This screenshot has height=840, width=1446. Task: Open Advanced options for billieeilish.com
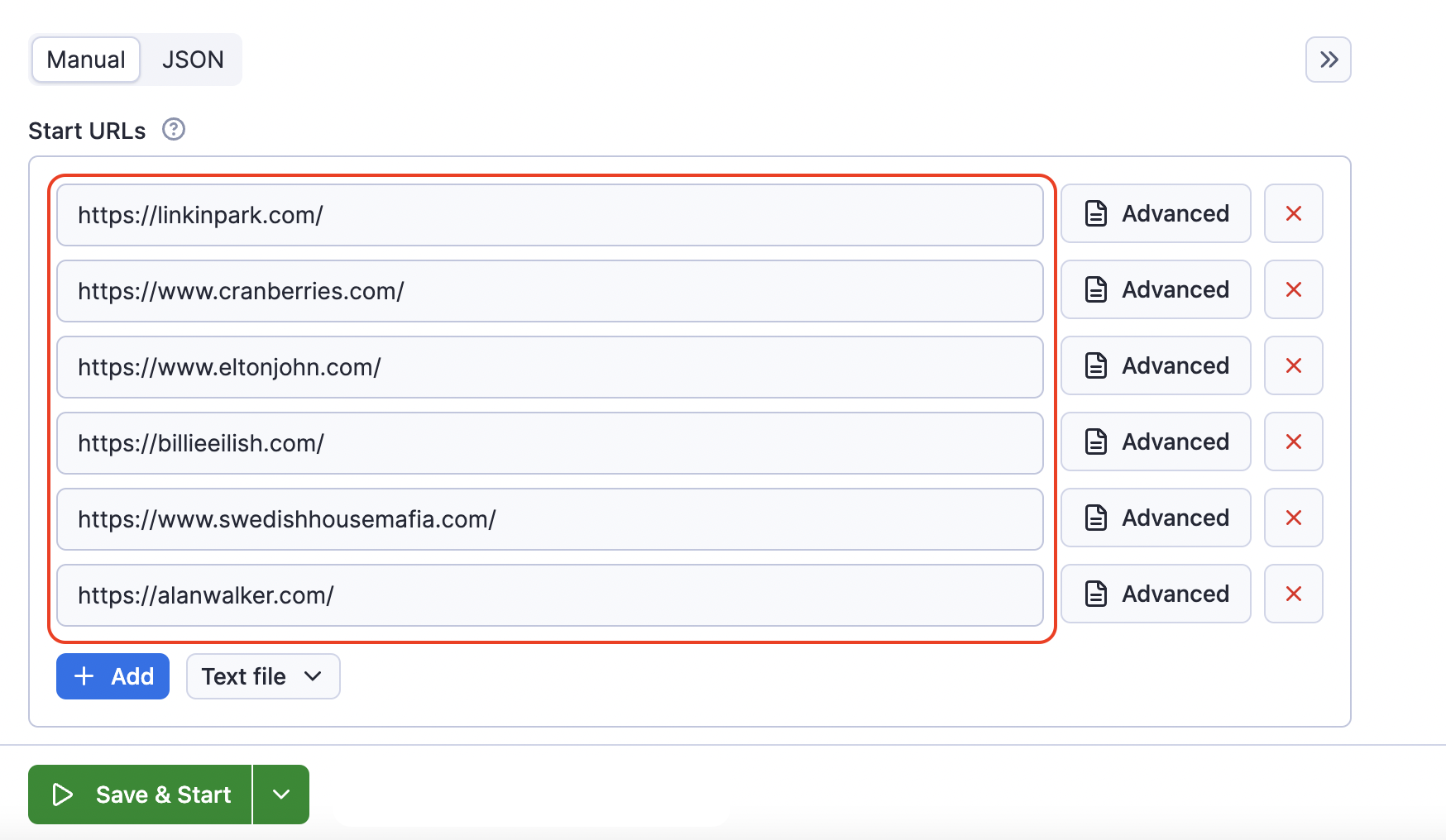(x=1155, y=441)
